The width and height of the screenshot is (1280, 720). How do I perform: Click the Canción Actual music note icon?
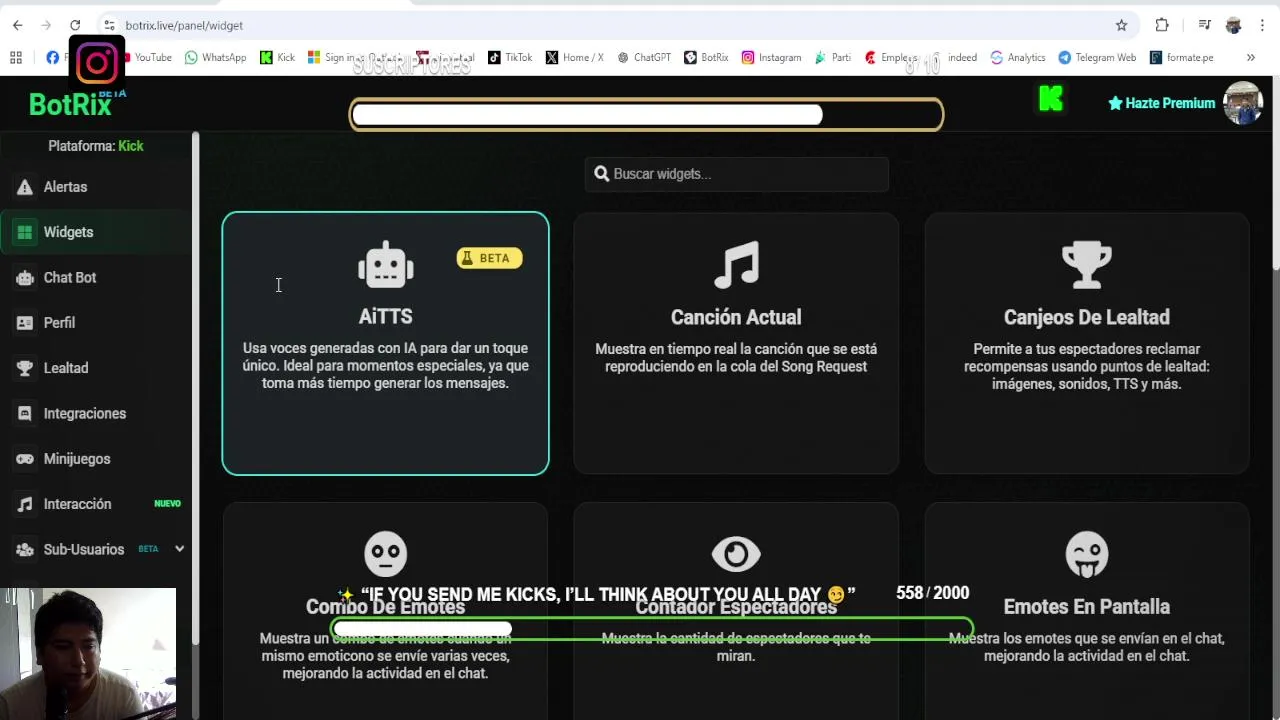point(736,265)
